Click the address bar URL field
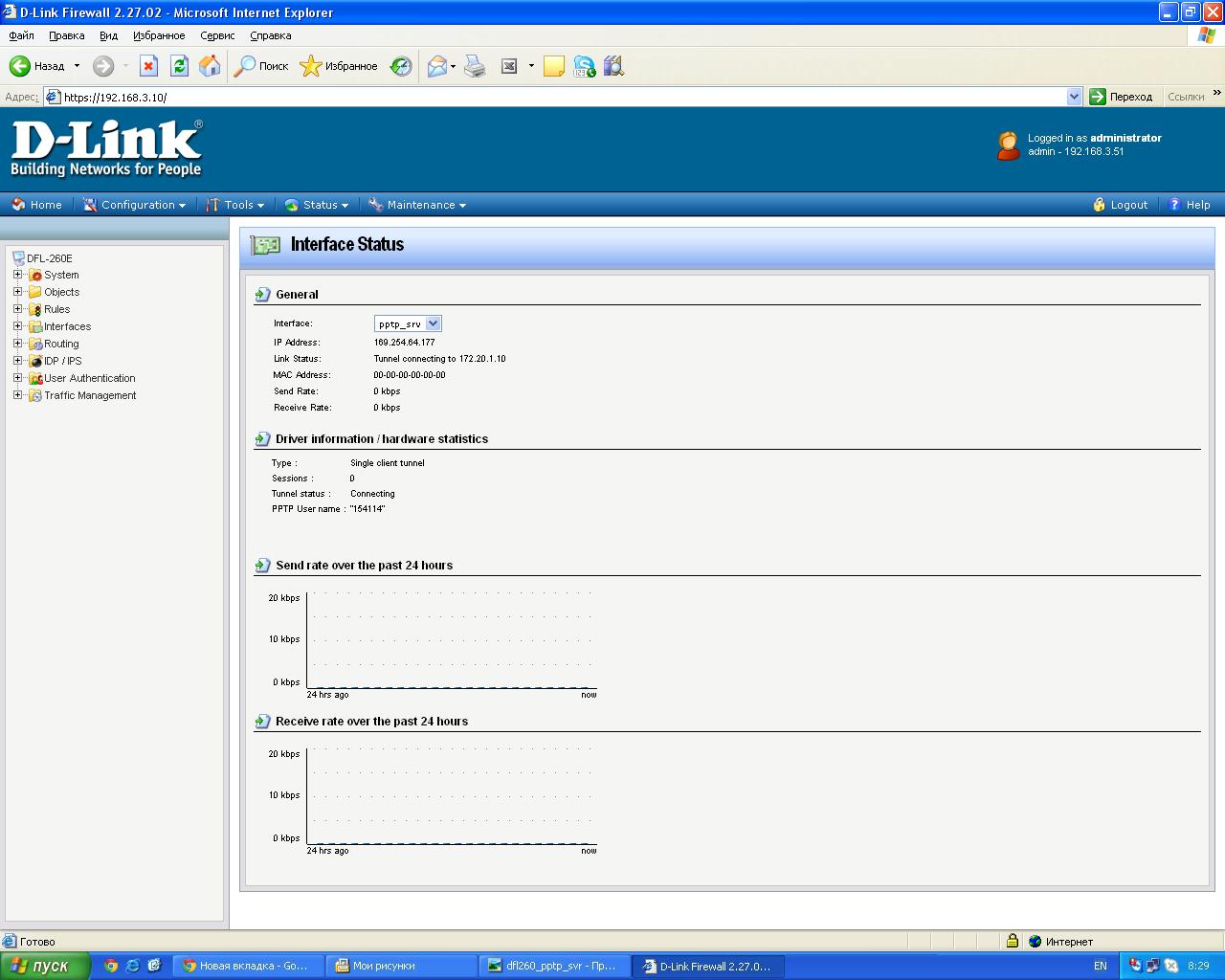This screenshot has width=1225, height=980. pos(563,97)
